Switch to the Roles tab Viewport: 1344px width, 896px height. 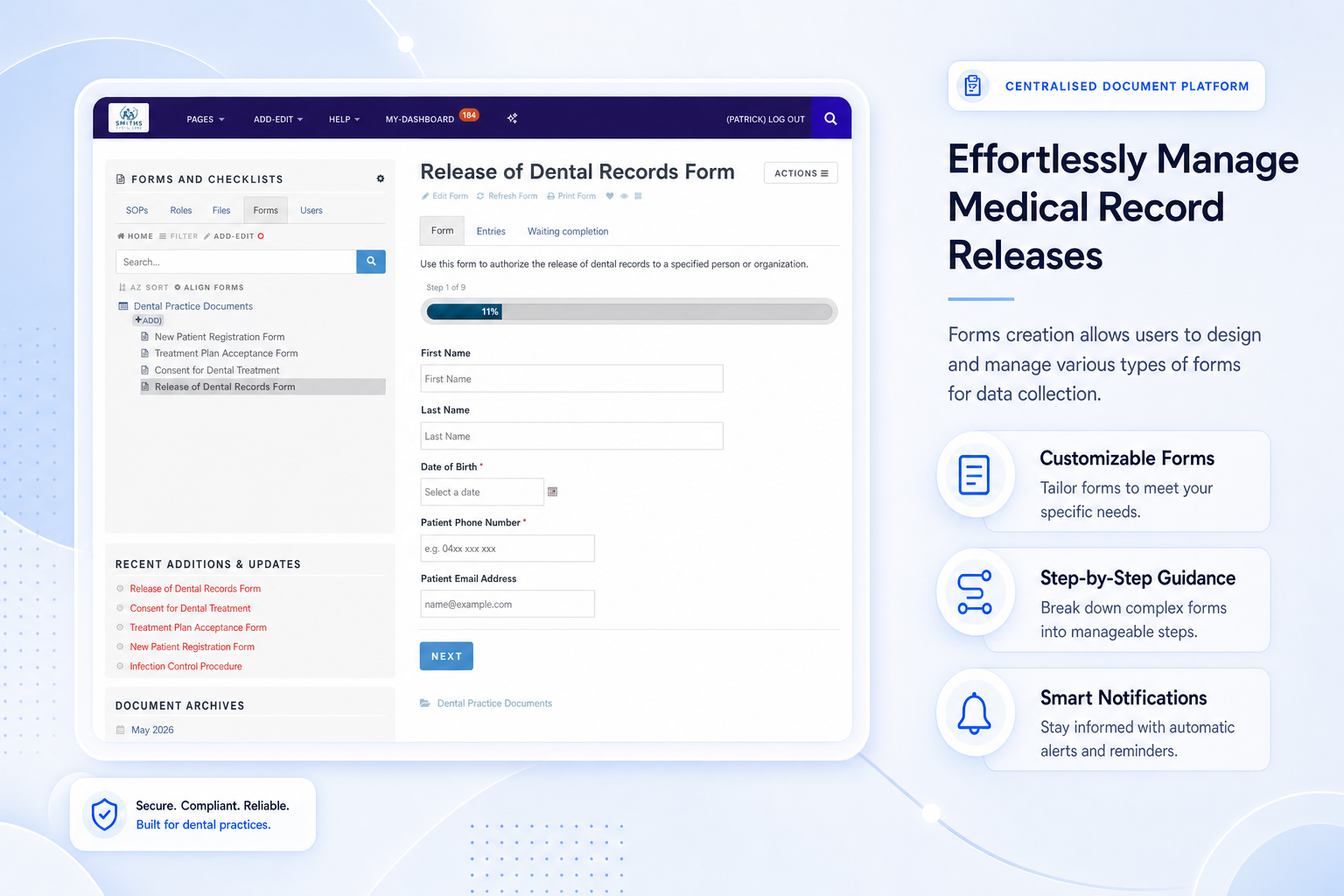[x=181, y=210]
